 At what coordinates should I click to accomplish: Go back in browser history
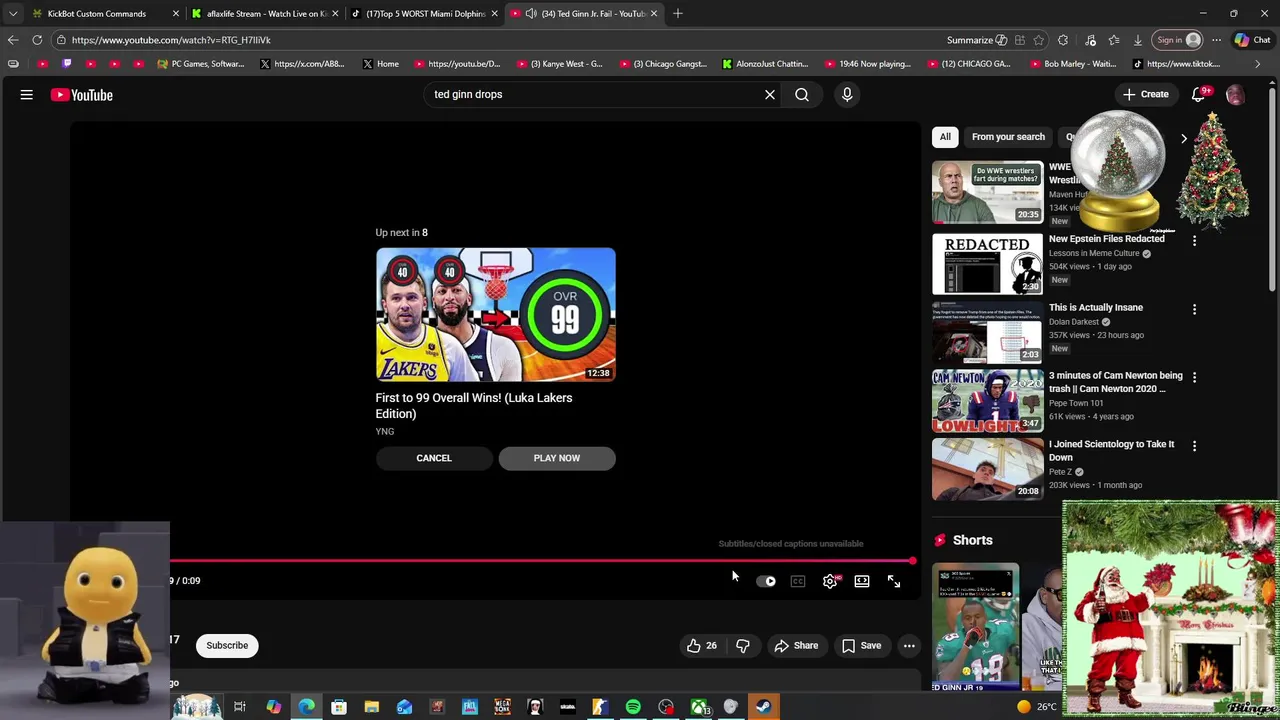(x=13, y=40)
